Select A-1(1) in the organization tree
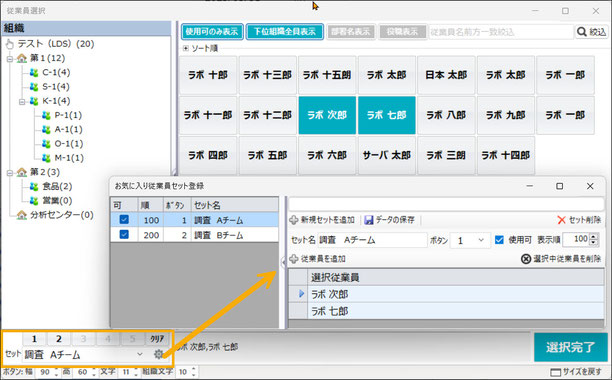The image size is (612, 380). pyautogui.click(x=68, y=129)
